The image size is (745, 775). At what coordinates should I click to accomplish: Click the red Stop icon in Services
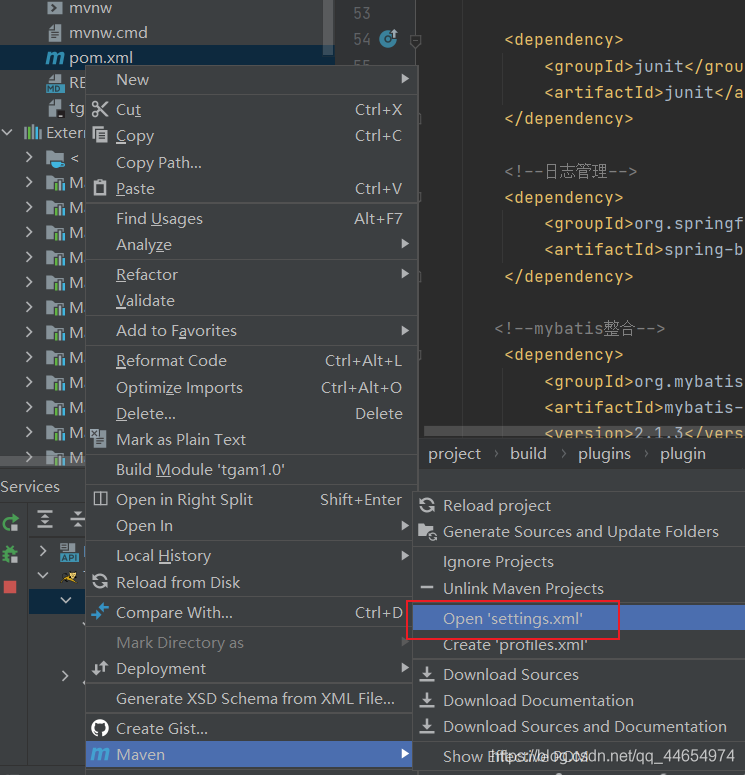coord(10,587)
